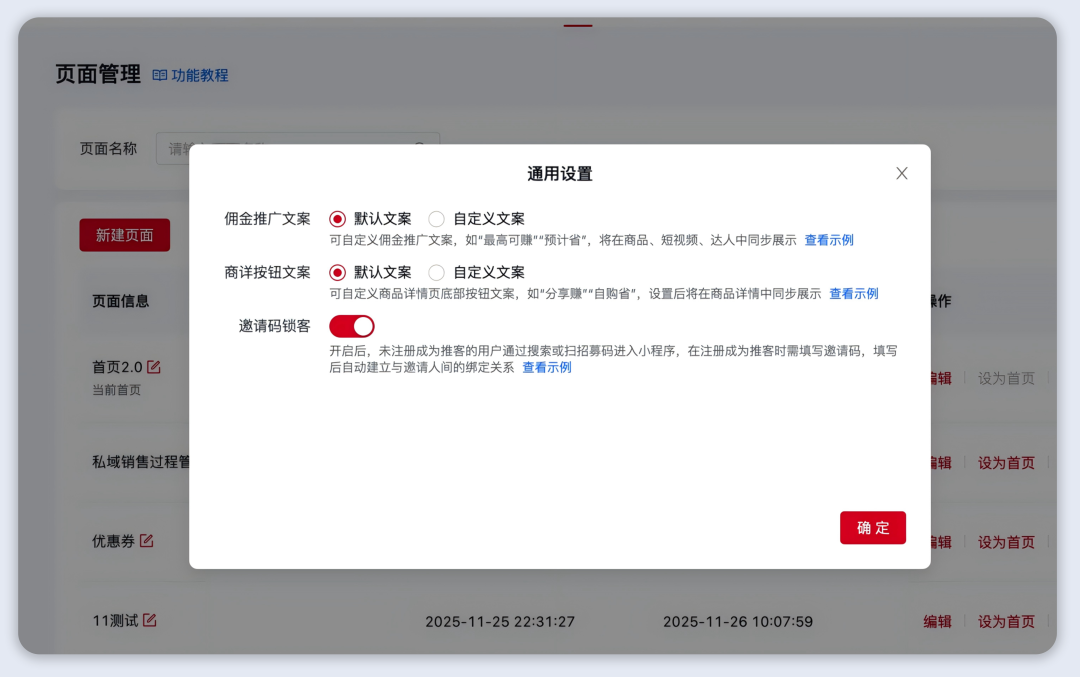Image resolution: width=1080 pixels, height=677 pixels.
Task: Click 设为首页 on the 11测试 row
Action: point(1006,621)
